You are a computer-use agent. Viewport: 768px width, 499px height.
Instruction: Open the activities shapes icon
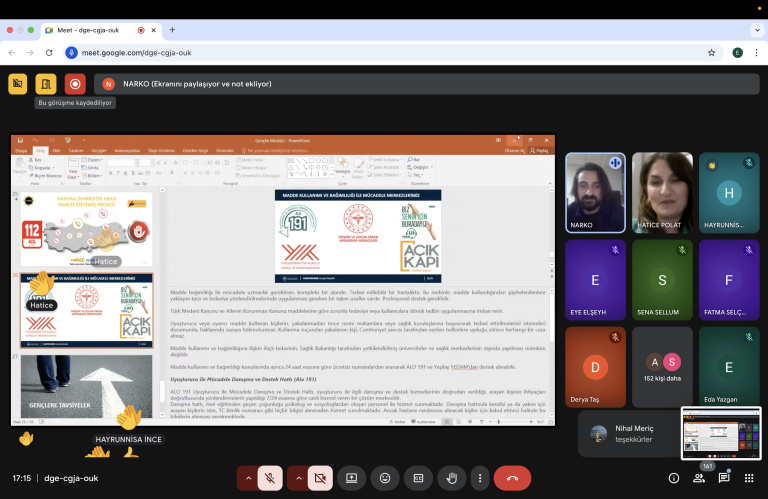(x=748, y=478)
